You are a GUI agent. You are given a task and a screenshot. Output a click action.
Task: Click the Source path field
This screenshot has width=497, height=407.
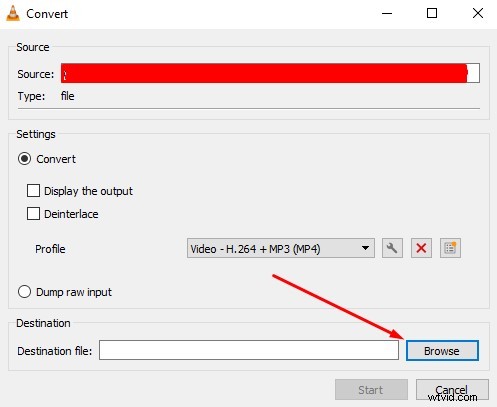(270, 73)
